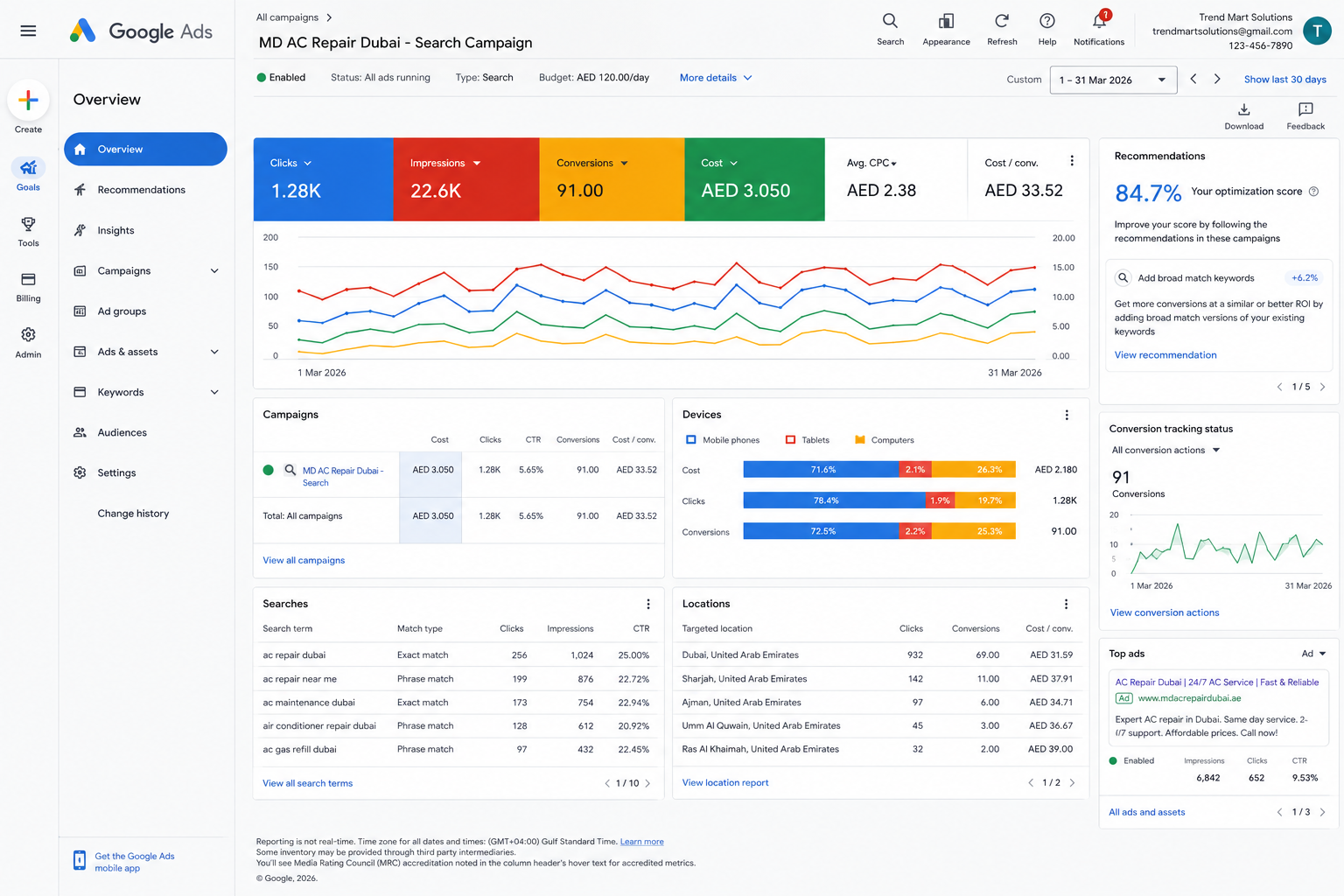The width and height of the screenshot is (1344, 896).
Task: Open the Create plus button
Action: coord(28,101)
